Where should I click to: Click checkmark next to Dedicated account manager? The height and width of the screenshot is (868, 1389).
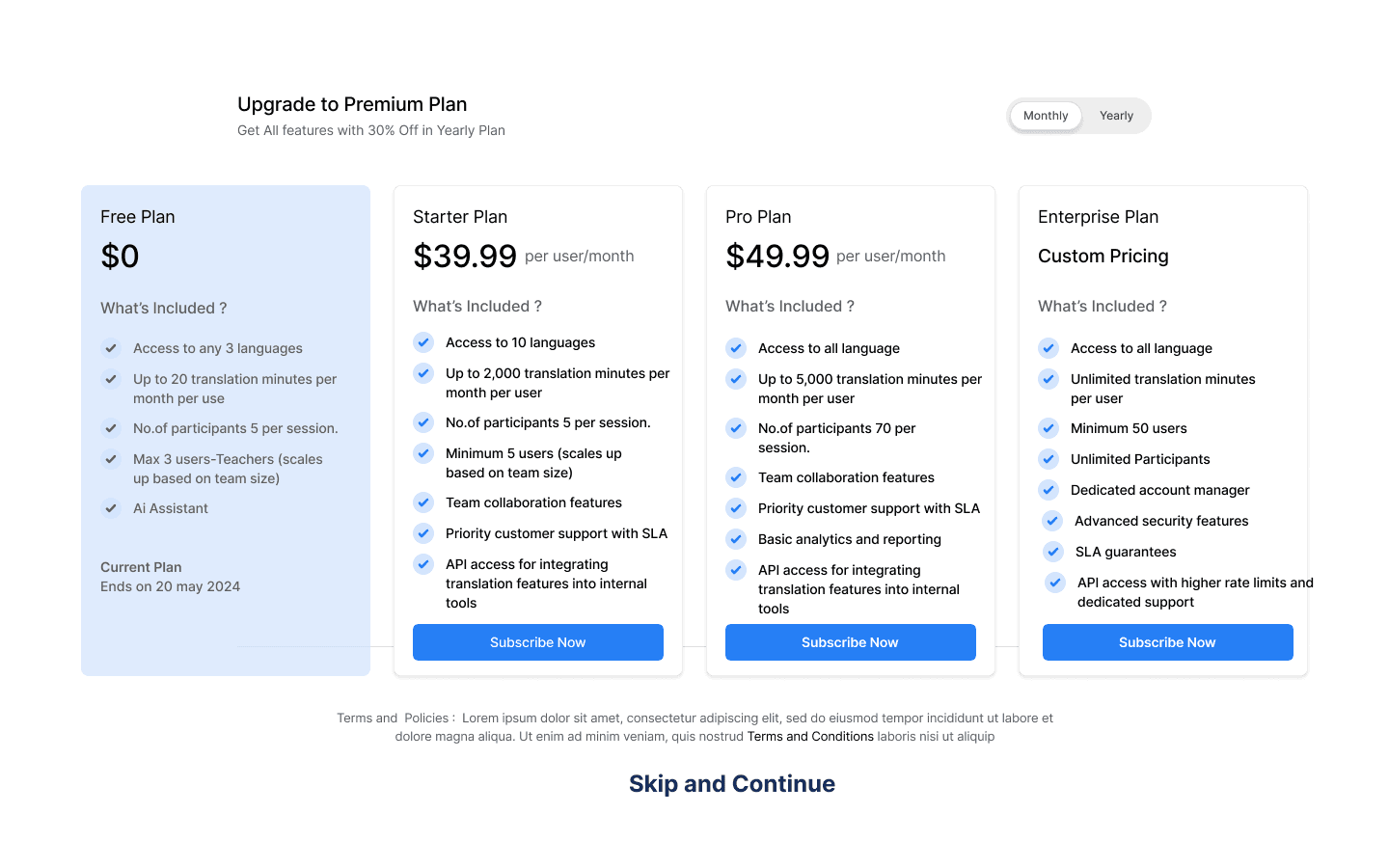pyautogui.click(x=1049, y=490)
